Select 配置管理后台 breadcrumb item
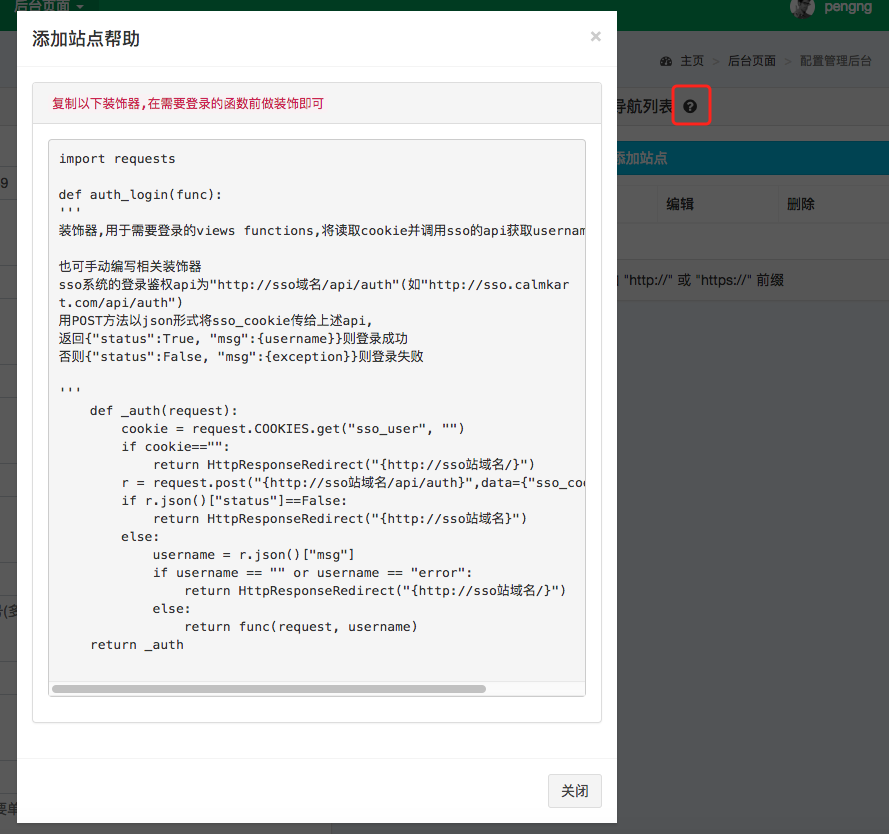Image resolution: width=889 pixels, height=834 pixels. (x=836, y=61)
